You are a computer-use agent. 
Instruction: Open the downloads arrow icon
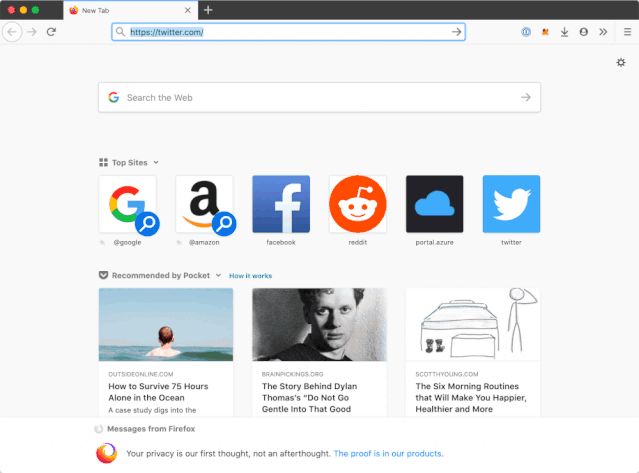coord(564,32)
